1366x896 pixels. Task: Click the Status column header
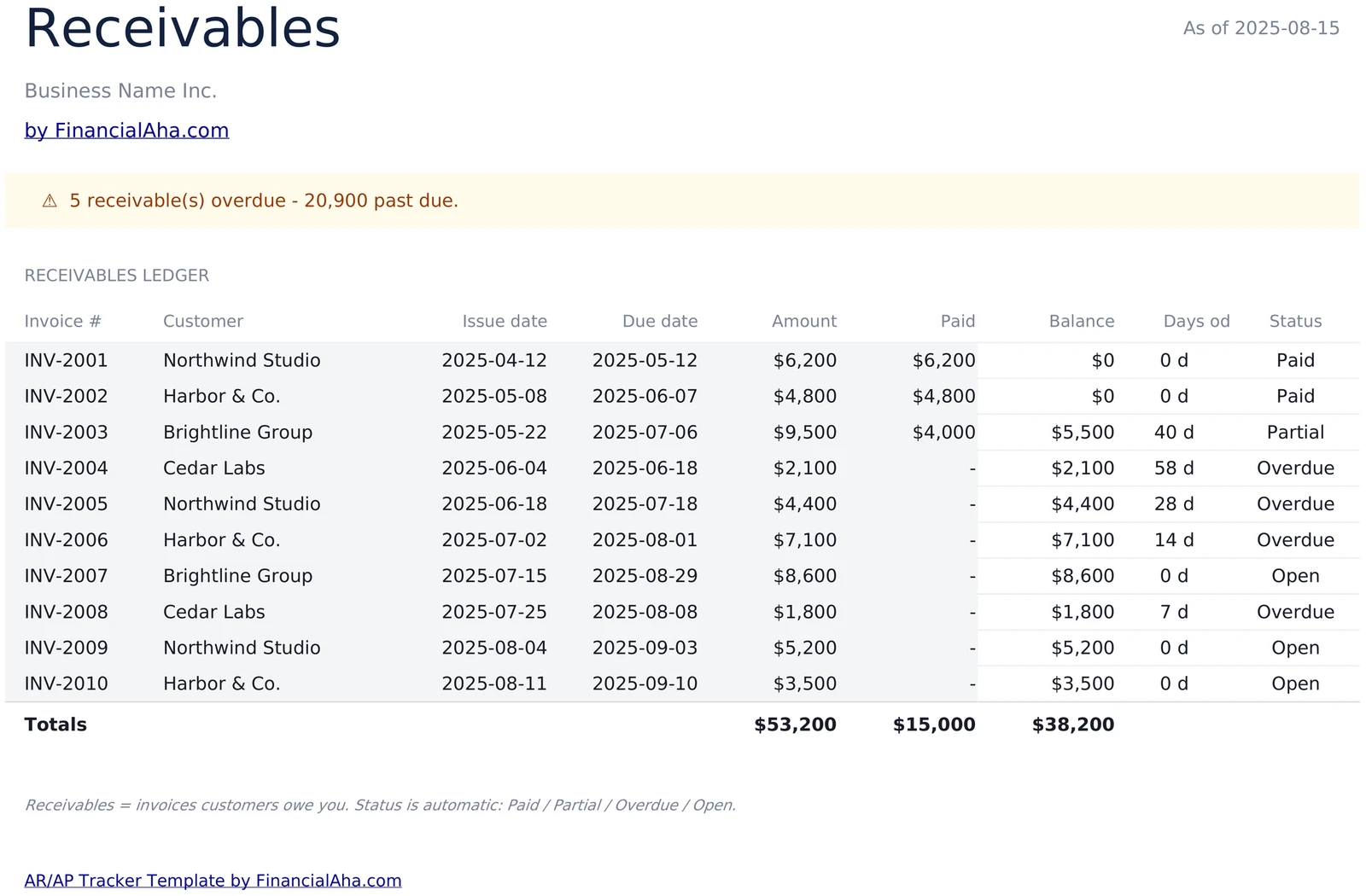click(1295, 322)
